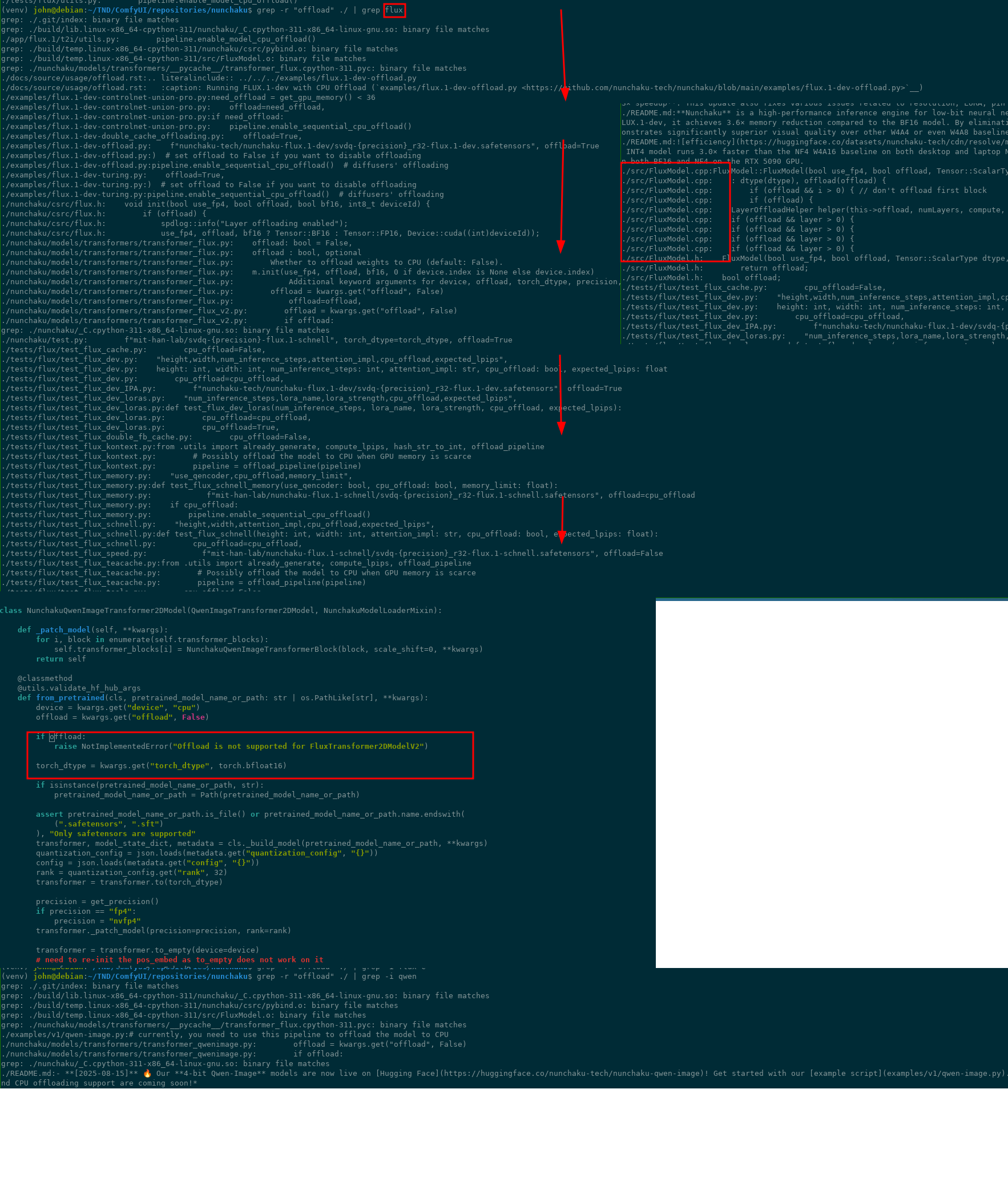1008x1202 pixels.
Task: Select "precision = get_precision()" line
Action: coord(97,903)
